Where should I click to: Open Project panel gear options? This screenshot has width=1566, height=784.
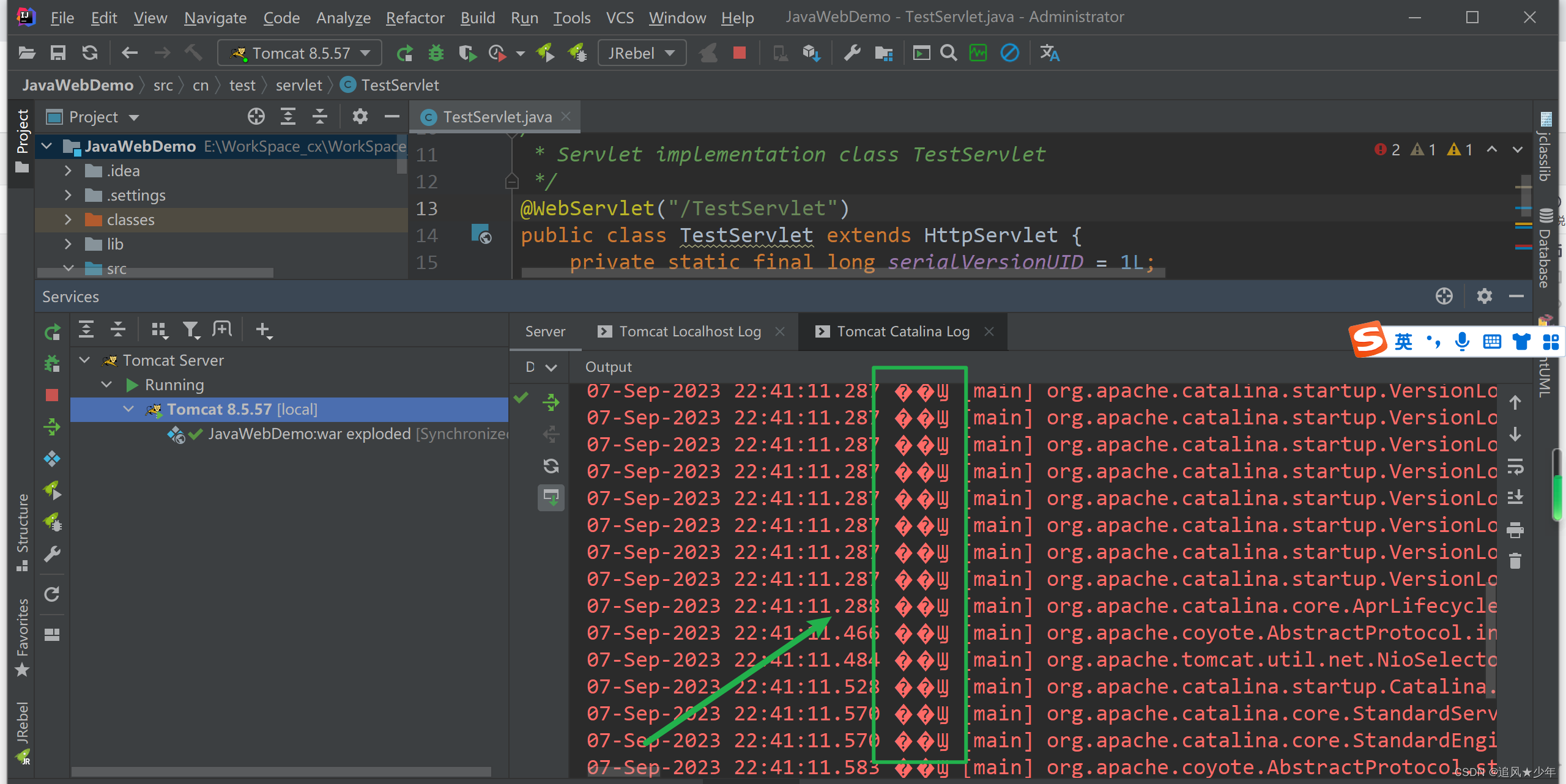pos(360,116)
